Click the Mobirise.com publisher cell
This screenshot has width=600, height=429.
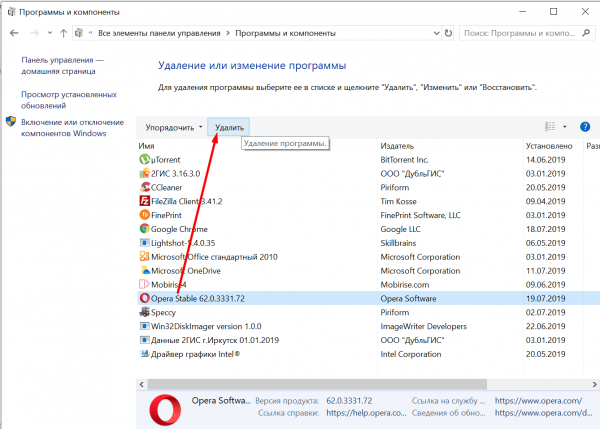point(404,285)
